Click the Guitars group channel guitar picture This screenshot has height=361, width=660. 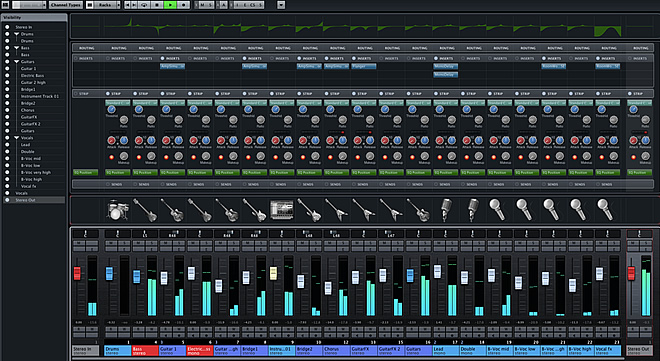(418, 210)
